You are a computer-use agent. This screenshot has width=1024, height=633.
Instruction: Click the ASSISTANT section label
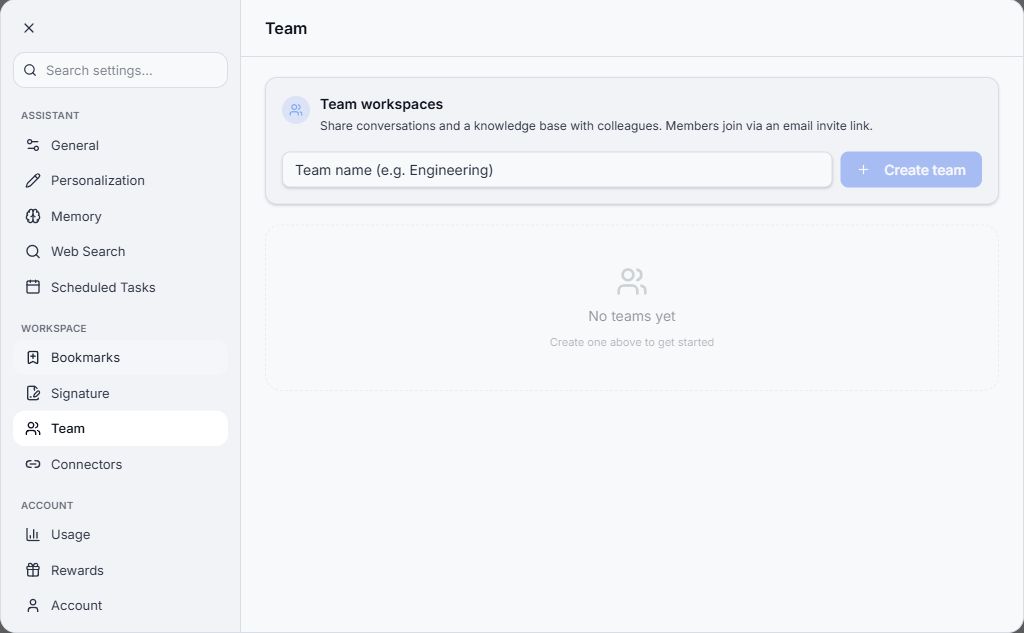pyautogui.click(x=50, y=116)
